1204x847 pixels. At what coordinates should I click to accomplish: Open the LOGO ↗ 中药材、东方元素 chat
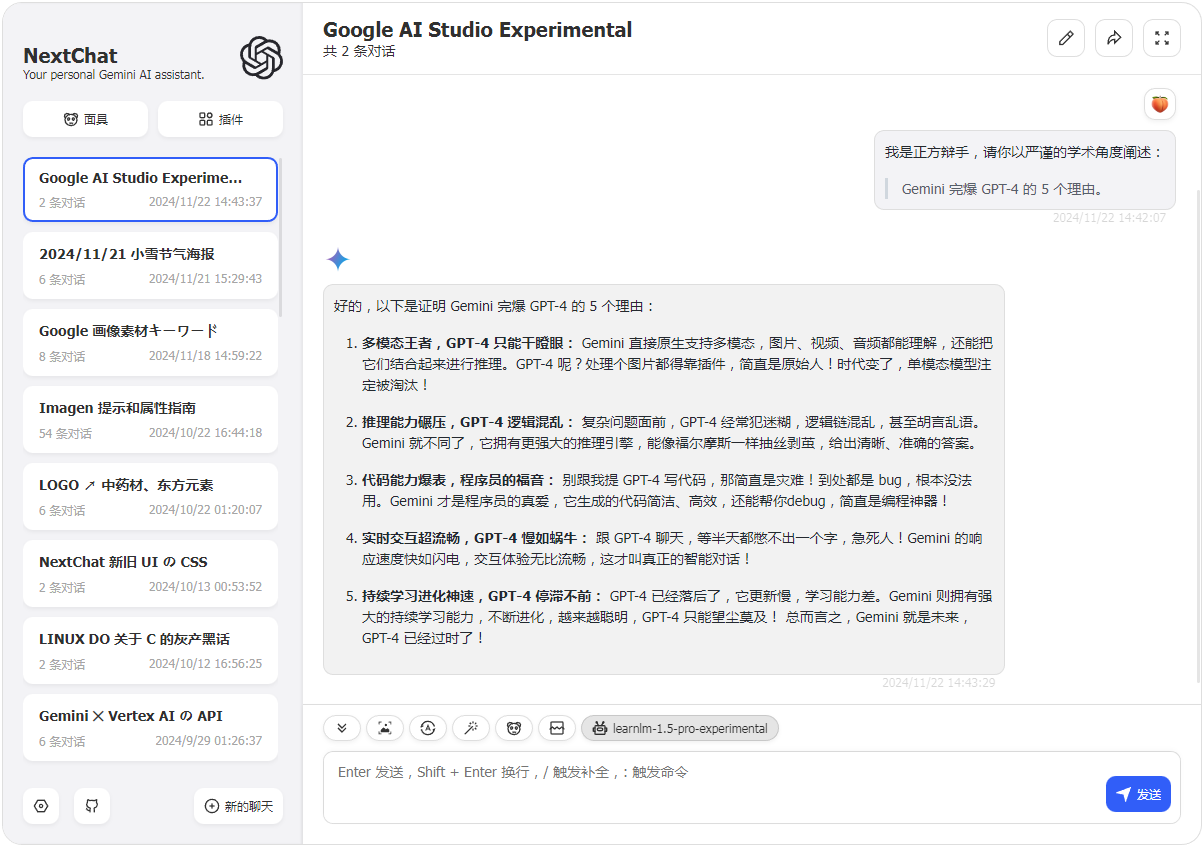point(150,497)
